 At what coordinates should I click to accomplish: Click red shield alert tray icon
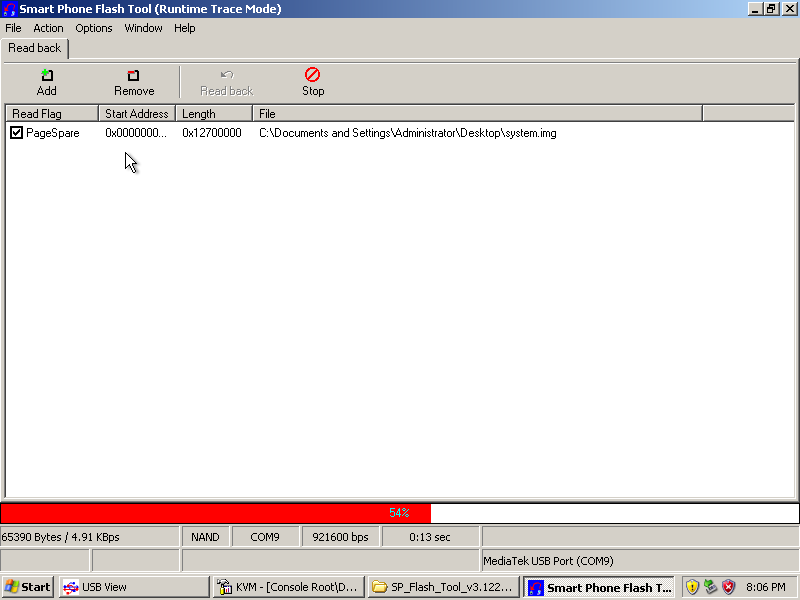pos(728,587)
